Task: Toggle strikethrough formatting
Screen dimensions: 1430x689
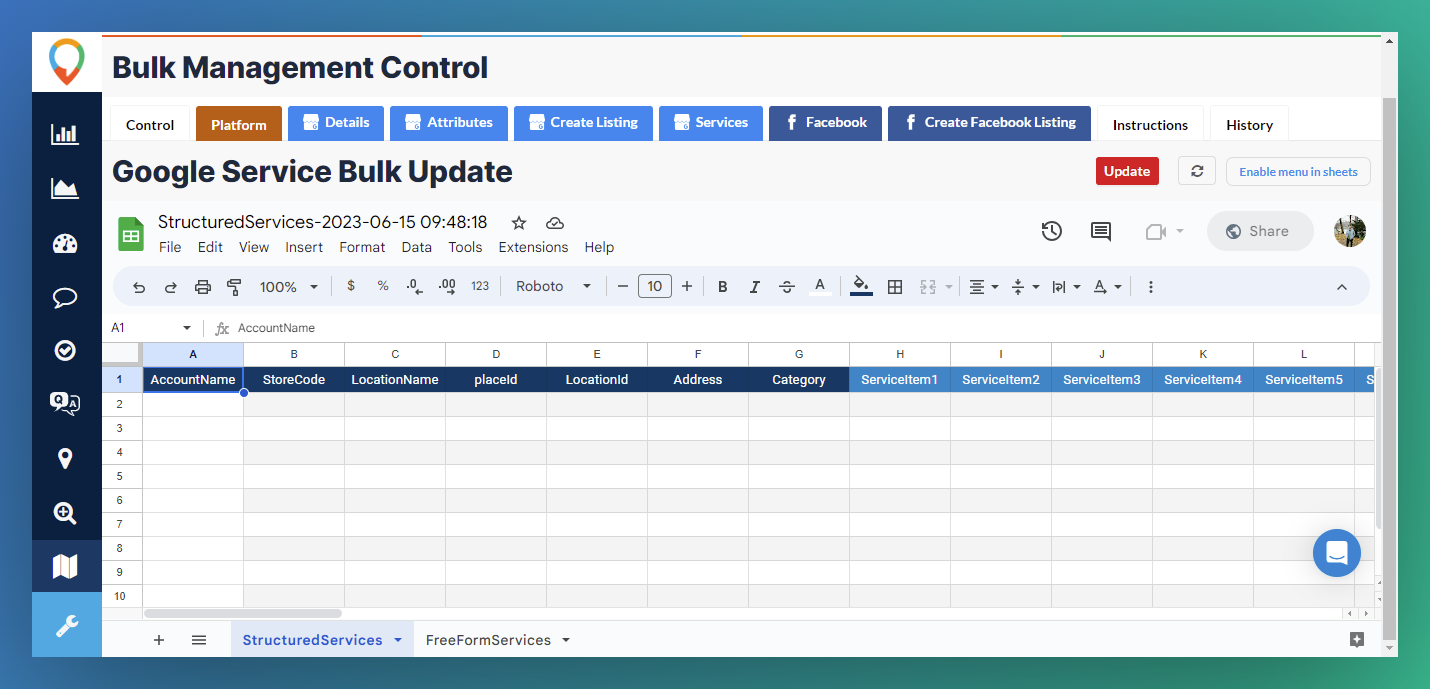Action: [x=787, y=287]
